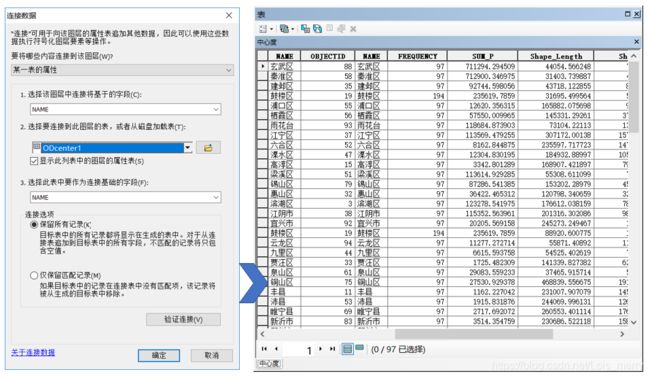
Task: Expand Related Tables dropdown arrow
Action: point(293,29)
